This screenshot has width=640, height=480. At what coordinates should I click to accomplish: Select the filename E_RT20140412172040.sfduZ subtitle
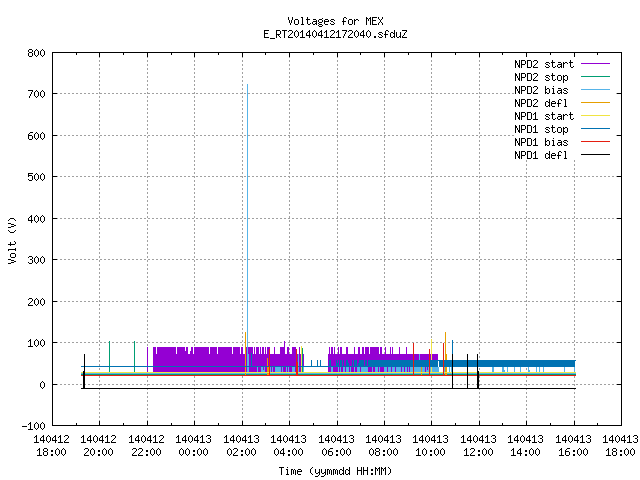[335, 34]
